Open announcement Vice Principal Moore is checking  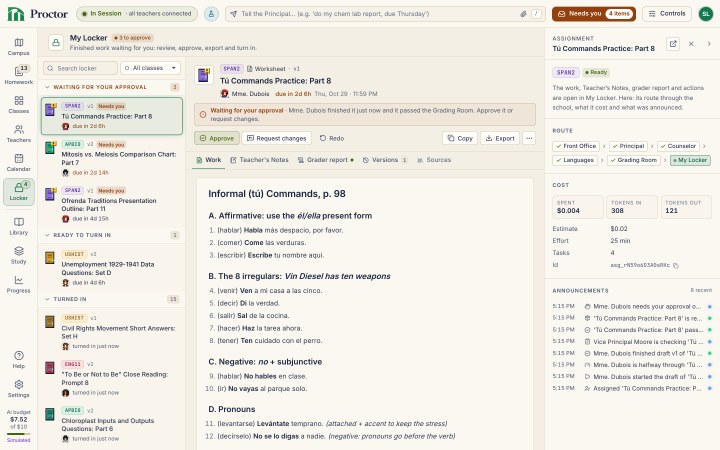click(x=632, y=342)
